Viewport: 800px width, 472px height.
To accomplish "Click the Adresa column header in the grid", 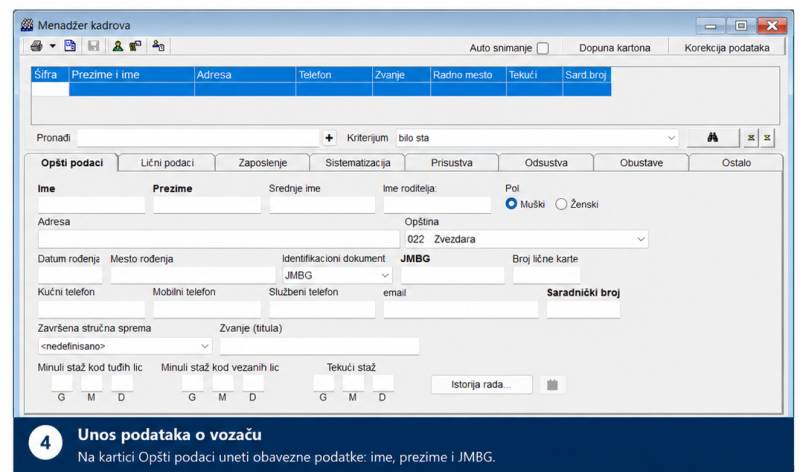I will tap(245, 75).
